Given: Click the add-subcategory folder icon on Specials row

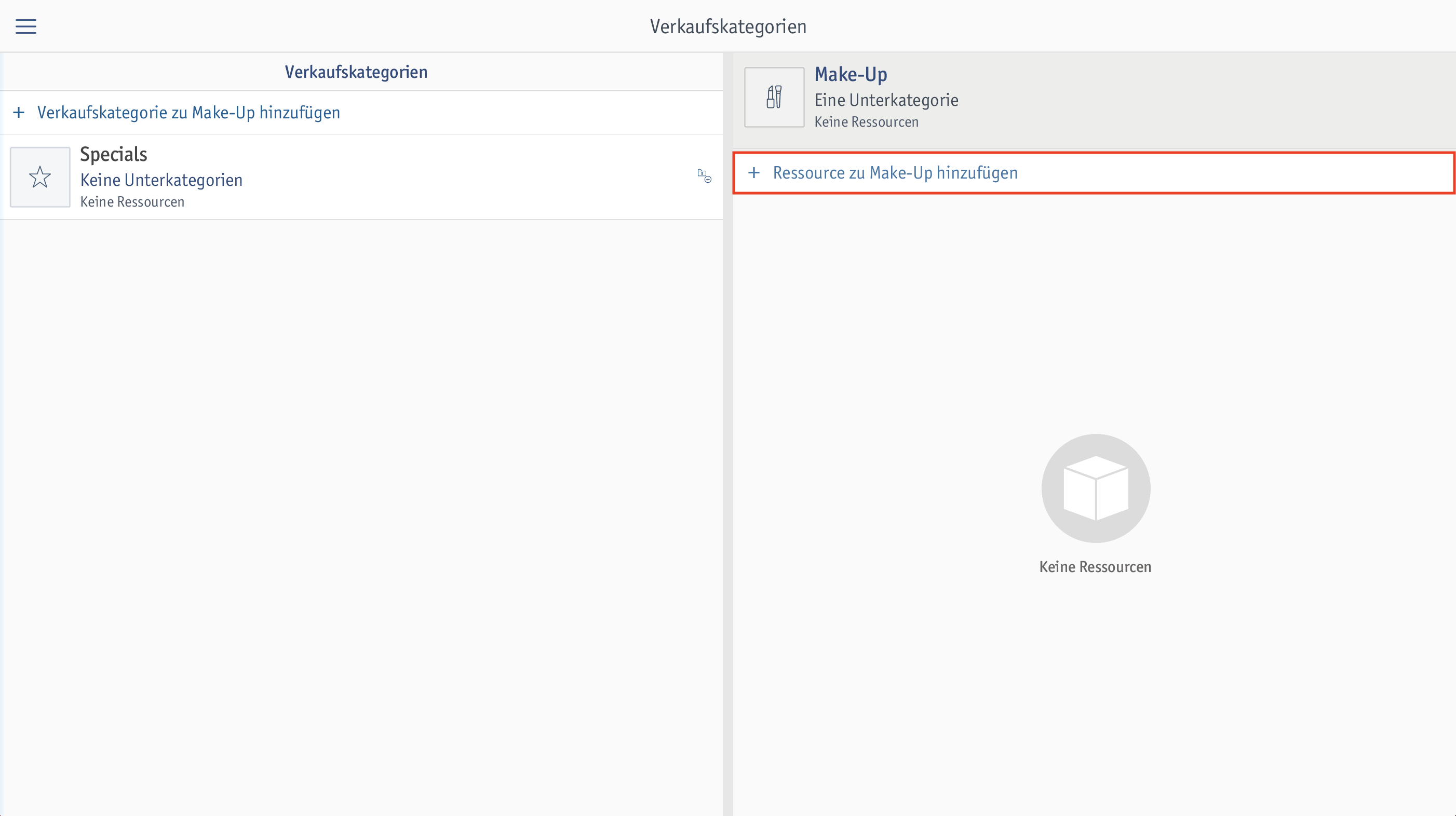Looking at the screenshot, I should pyautogui.click(x=704, y=176).
